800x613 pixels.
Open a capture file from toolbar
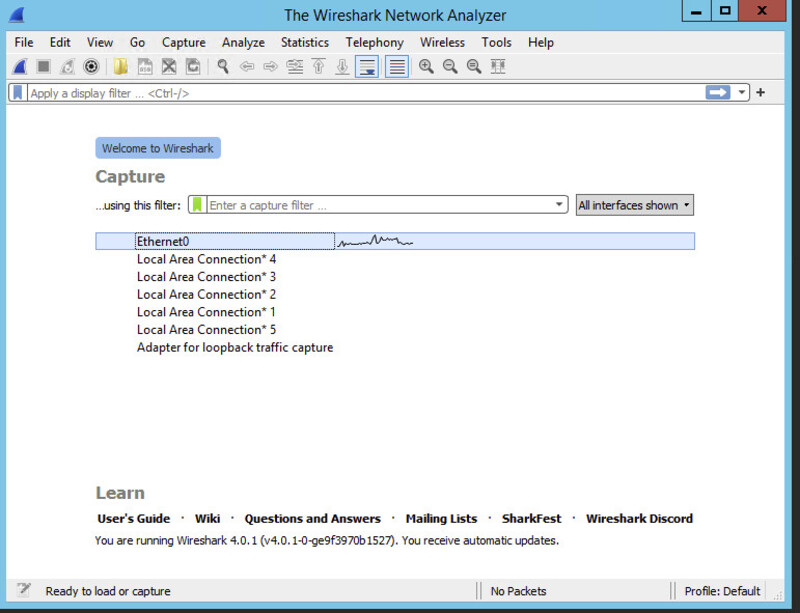121,67
